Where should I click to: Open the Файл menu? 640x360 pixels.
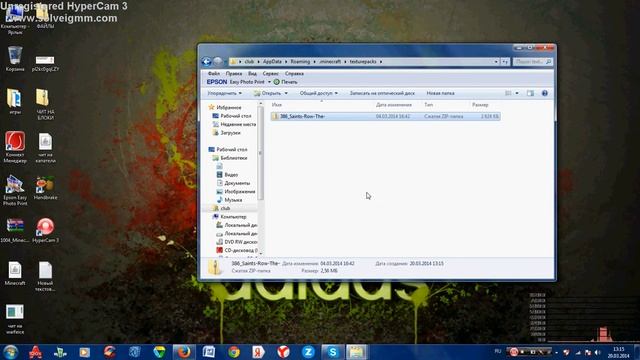pyautogui.click(x=213, y=73)
